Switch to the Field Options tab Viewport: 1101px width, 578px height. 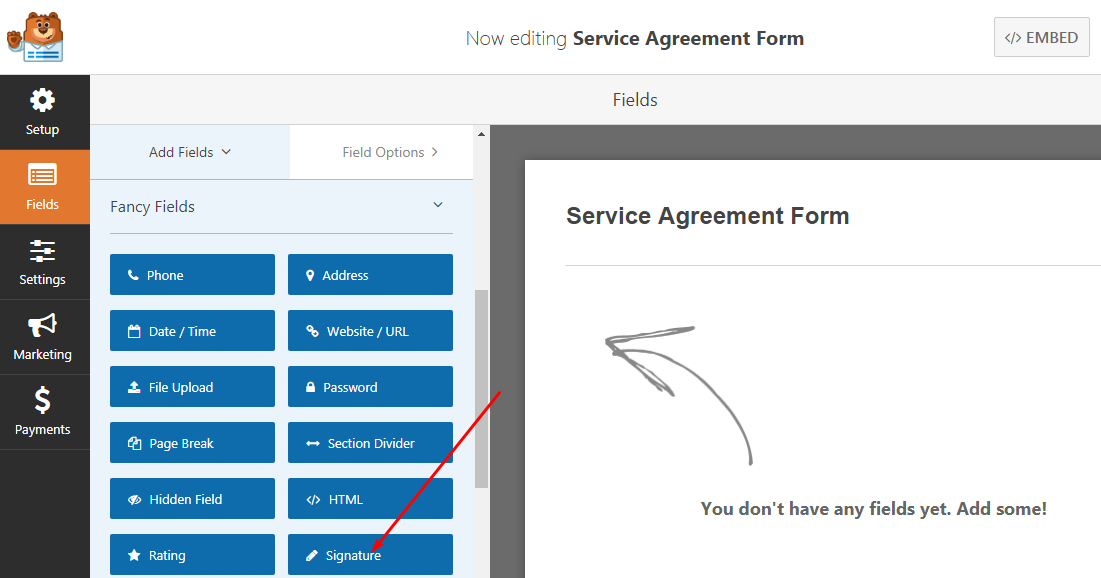click(x=390, y=152)
